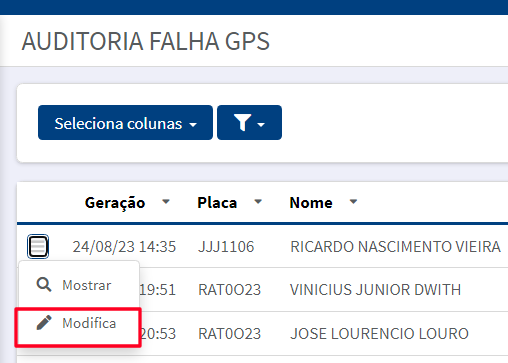
Task: Open the Placa column sort arrow
Action: click(258, 201)
